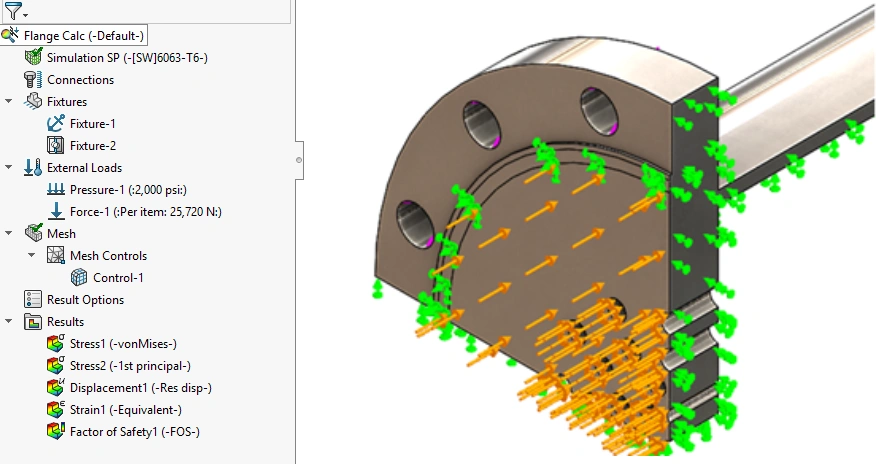The image size is (876, 464).
Task: Select Fixture-2 label
Action: point(93,146)
